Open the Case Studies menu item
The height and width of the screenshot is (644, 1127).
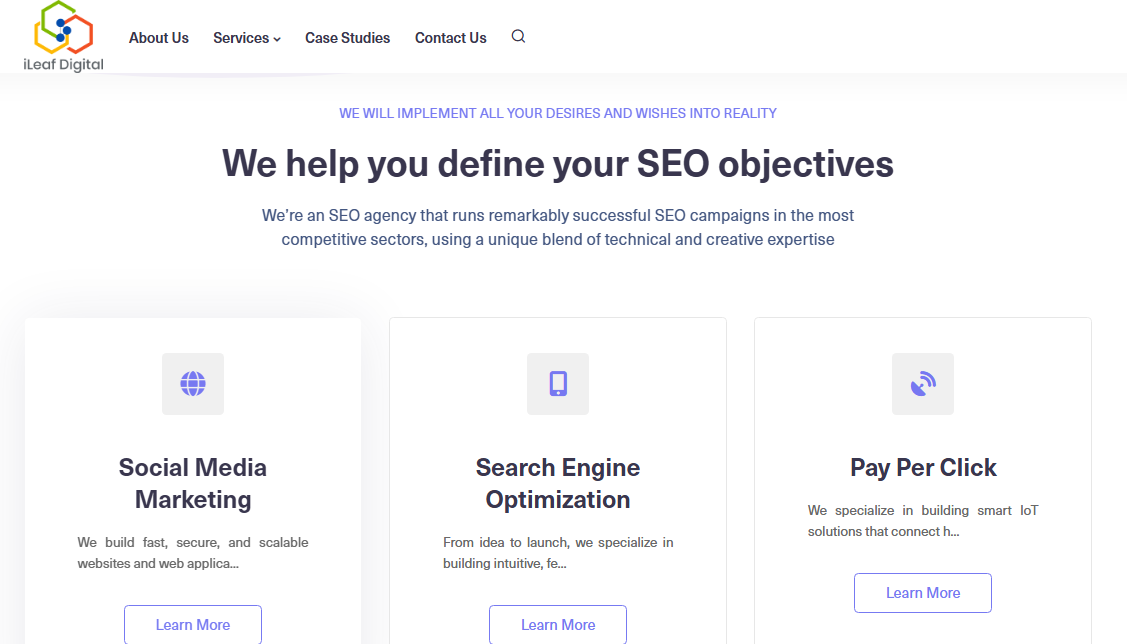[348, 38]
